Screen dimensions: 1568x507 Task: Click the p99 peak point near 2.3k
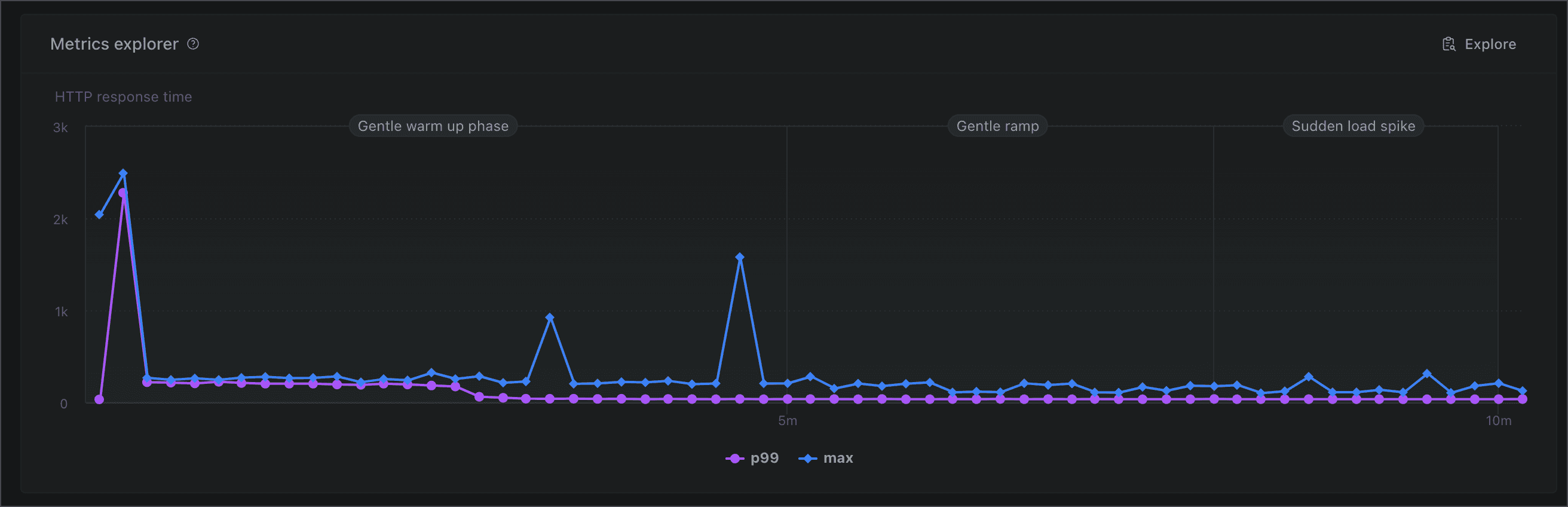click(x=122, y=193)
